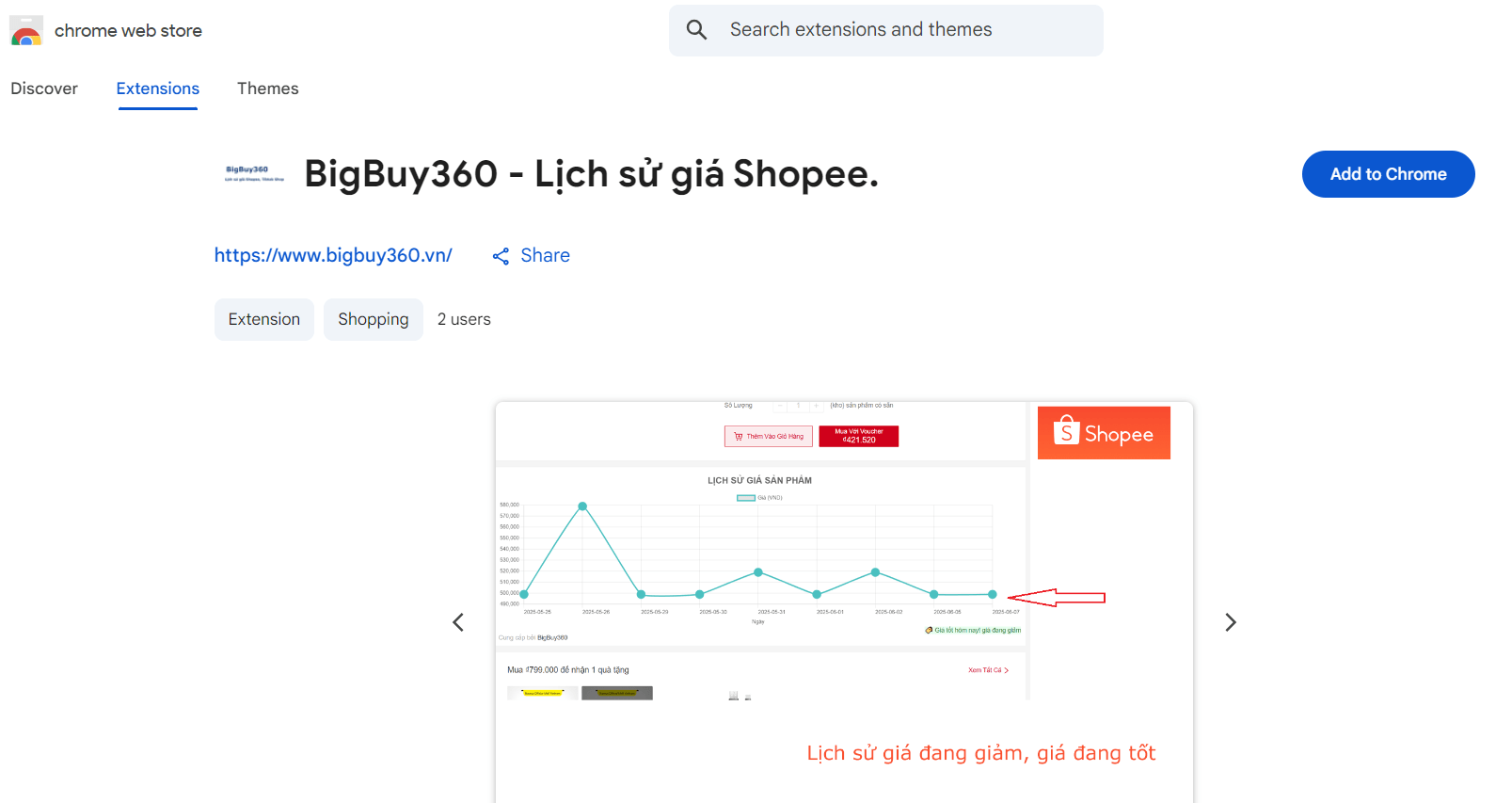
Task: Click the Extension category chip
Action: coord(264,319)
